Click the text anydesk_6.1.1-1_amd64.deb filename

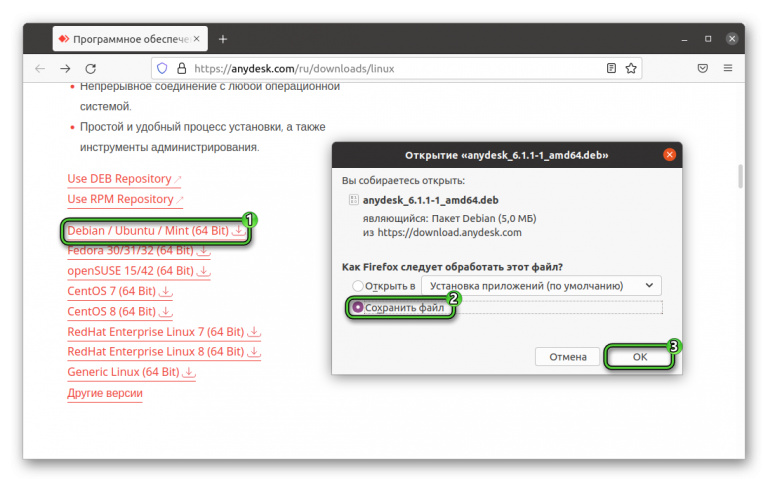tap(431, 200)
